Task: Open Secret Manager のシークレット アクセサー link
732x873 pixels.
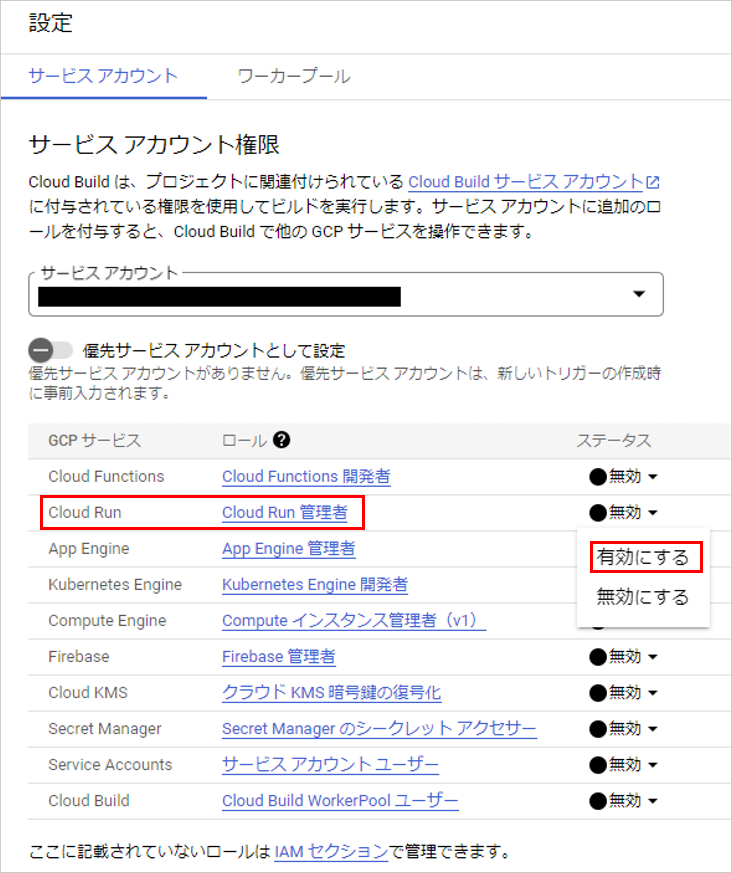Action: [x=379, y=729]
